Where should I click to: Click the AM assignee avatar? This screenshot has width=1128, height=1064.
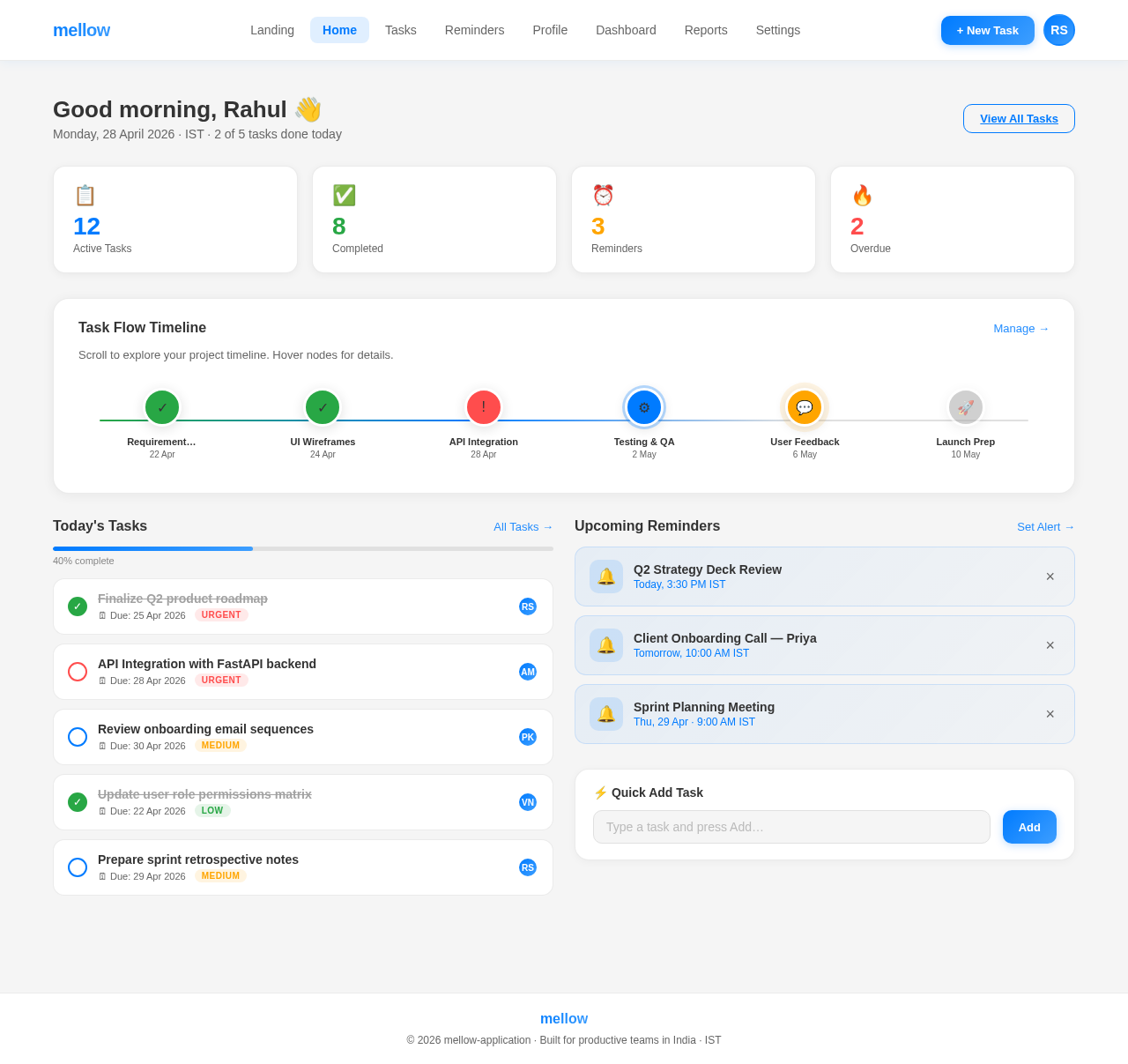click(528, 672)
